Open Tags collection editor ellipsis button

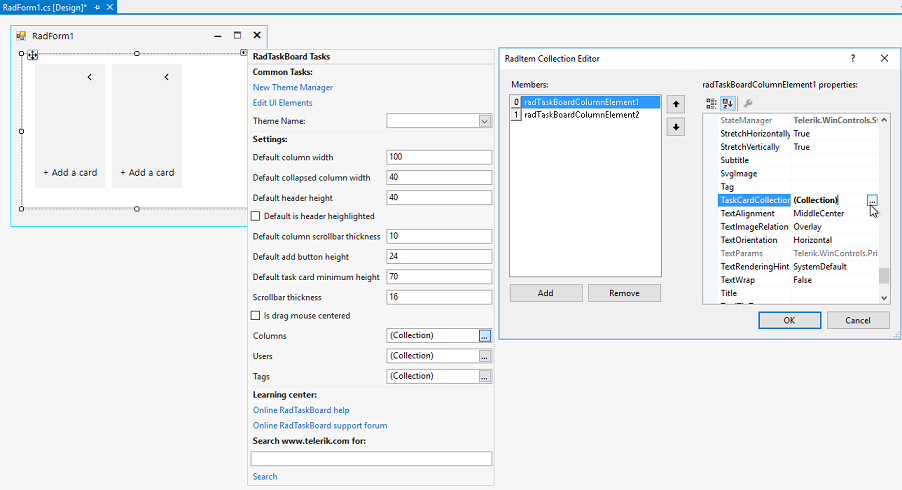(x=484, y=377)
